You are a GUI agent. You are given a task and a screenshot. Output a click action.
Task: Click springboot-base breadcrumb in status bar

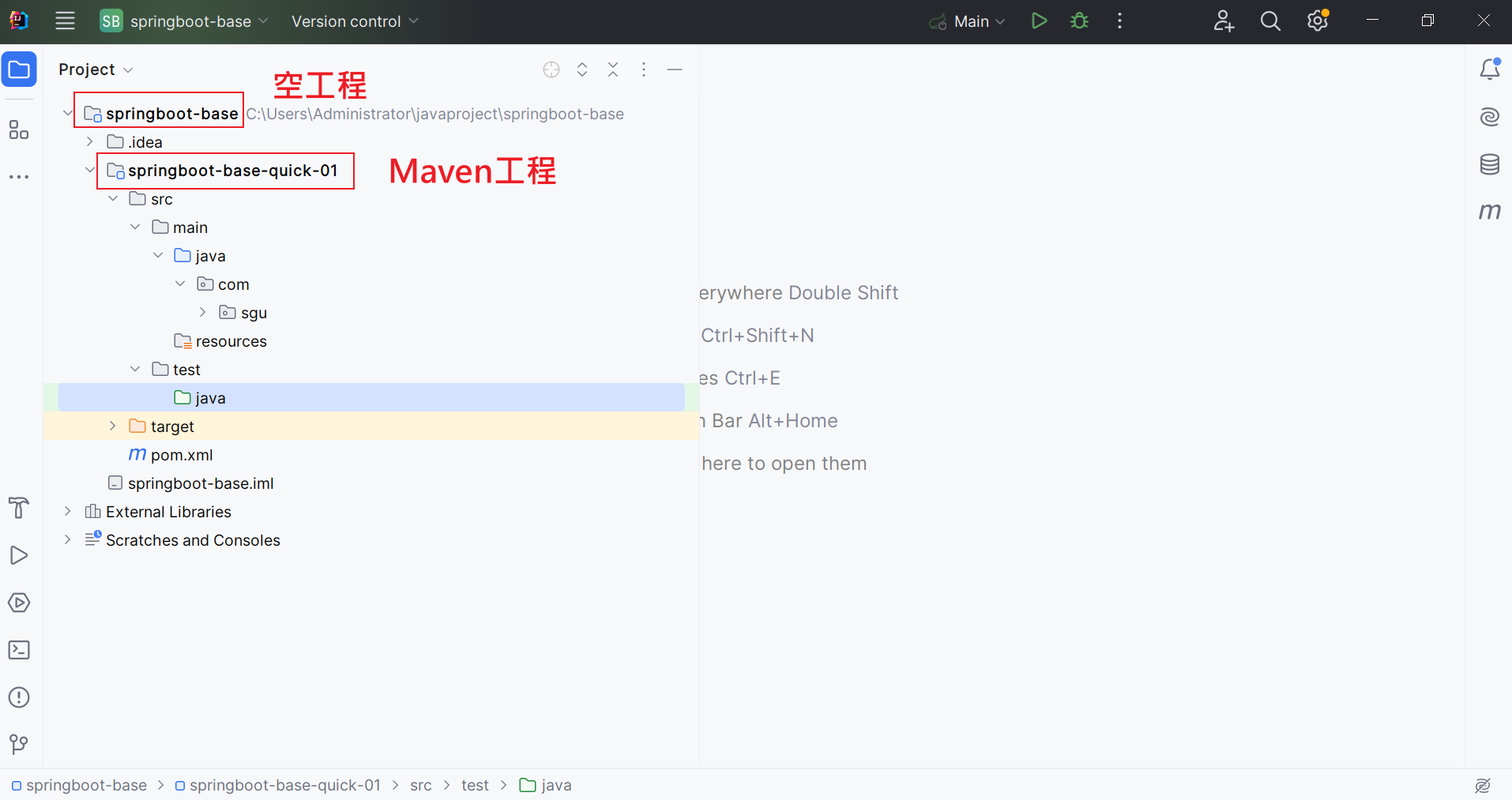[x=79, y=785]
